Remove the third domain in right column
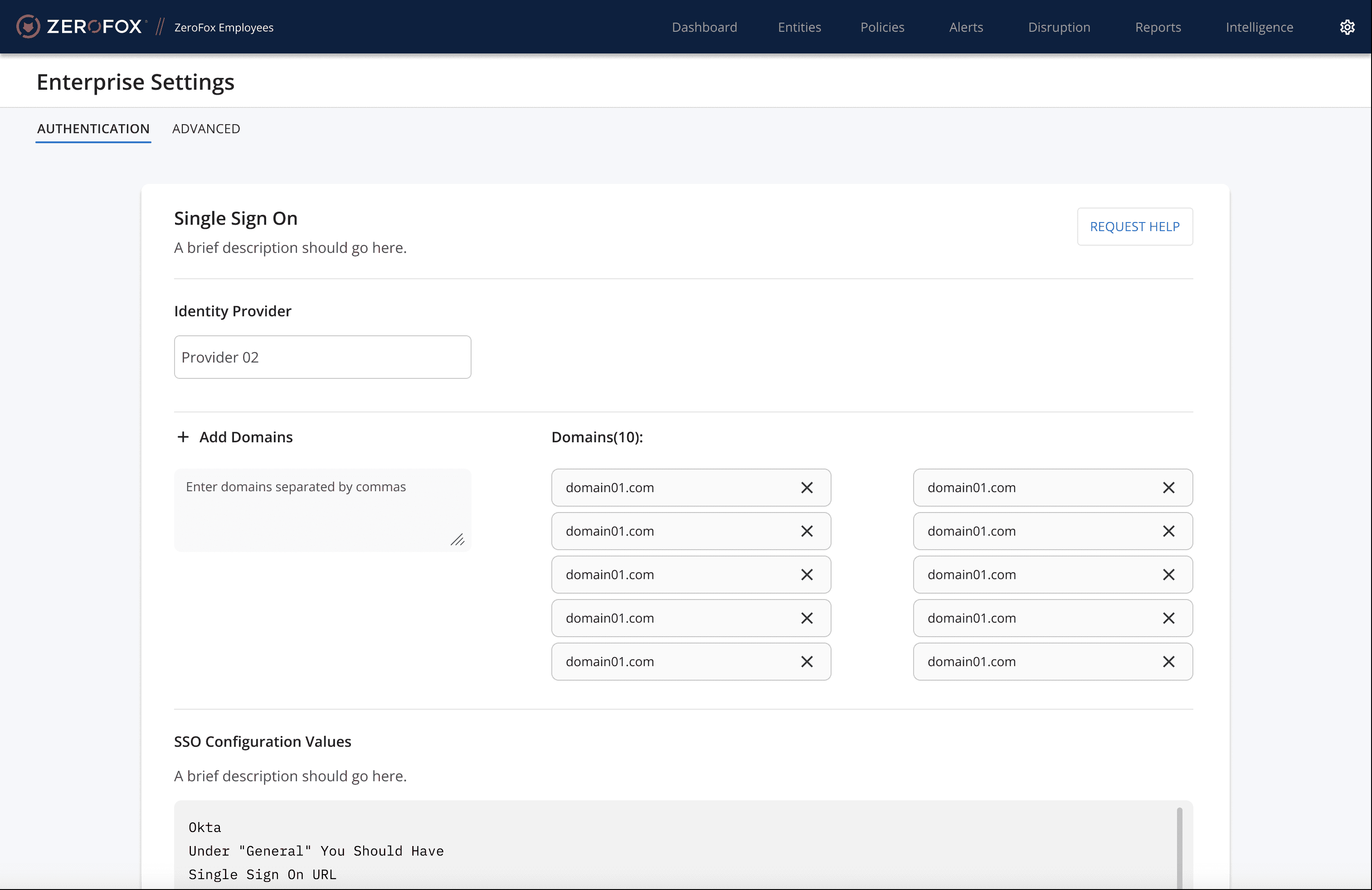Image resolution: width=1372 pixels, height=890 pixels. pyautogui.click(x=1168, y=575)
